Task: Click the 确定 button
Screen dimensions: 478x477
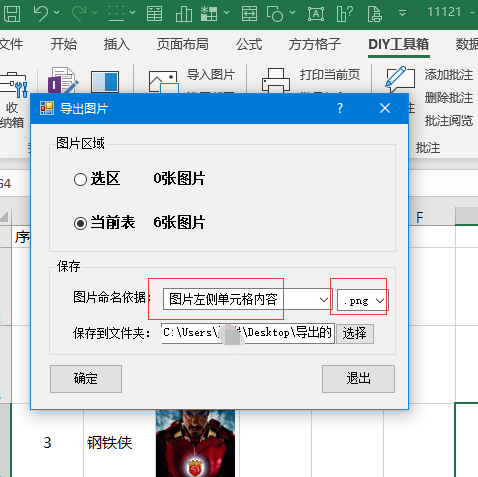Action: [86, 379]
